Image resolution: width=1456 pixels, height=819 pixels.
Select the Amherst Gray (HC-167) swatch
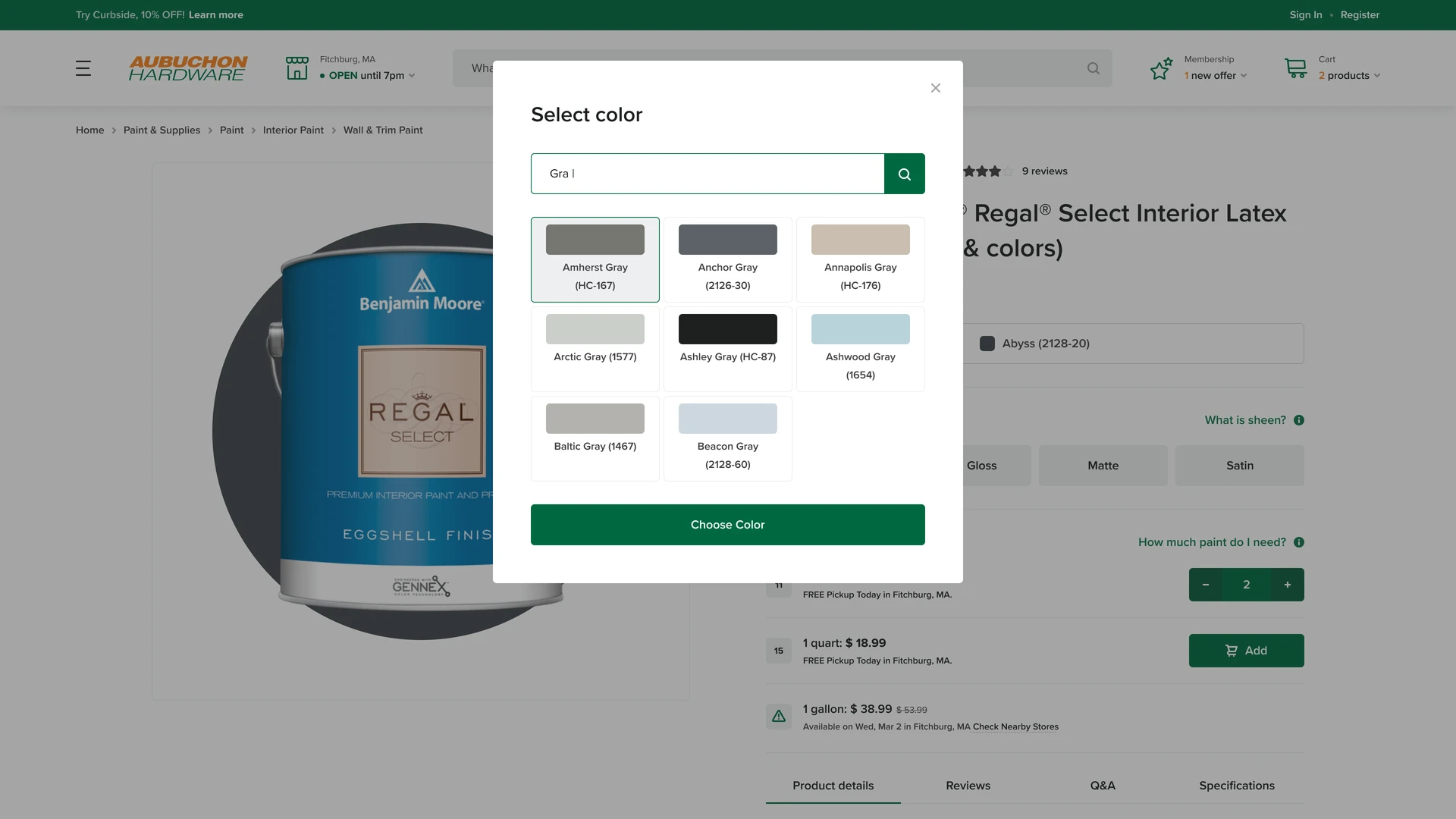[x=595, y=259]
